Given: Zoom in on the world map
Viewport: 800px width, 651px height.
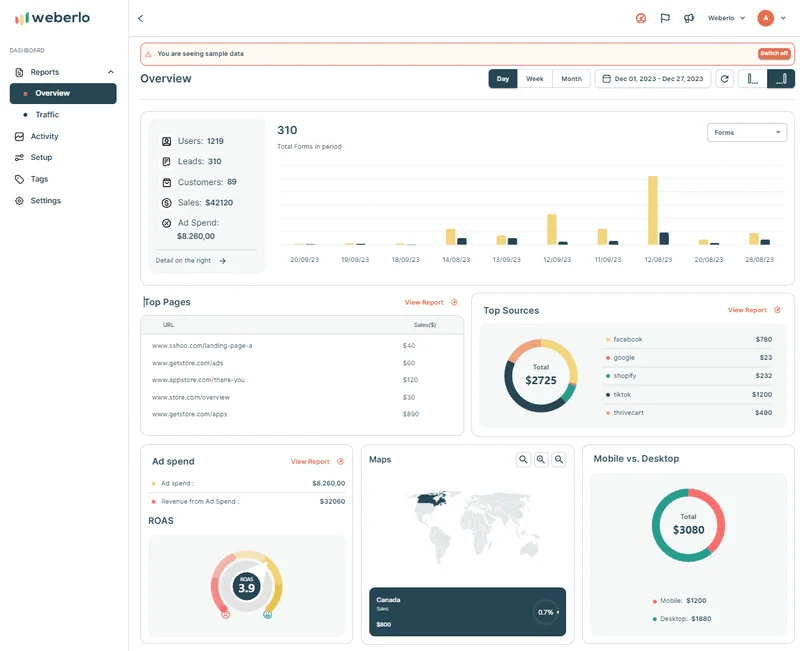Looking at the screenshot, I should click(x=524, y=459).
